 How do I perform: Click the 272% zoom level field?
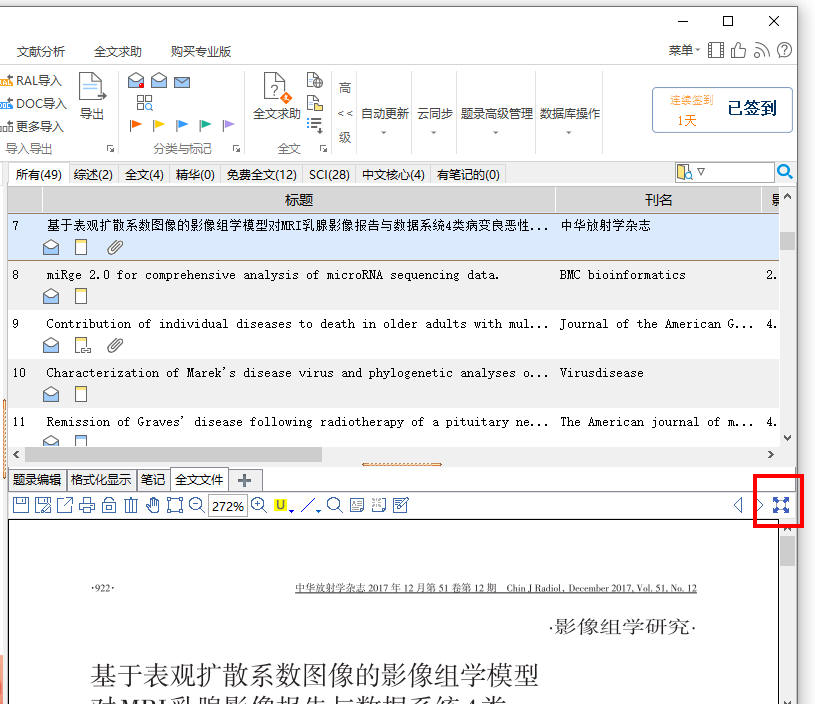(228, 506)
